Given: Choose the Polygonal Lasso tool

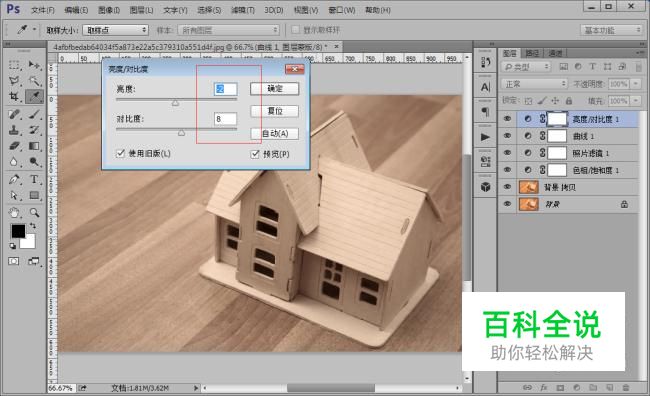Looking at the screenshot, I should (14, 80).
